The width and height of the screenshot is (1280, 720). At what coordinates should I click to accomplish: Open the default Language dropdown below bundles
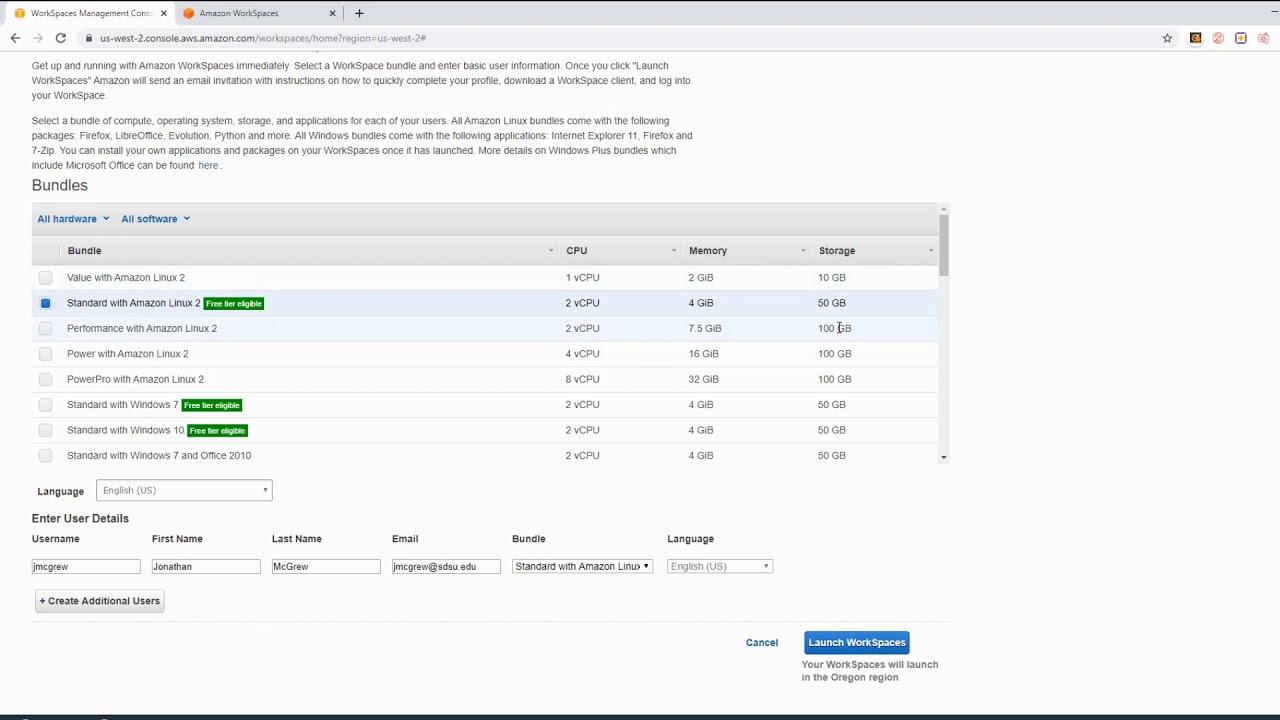(x=184, y=490)
